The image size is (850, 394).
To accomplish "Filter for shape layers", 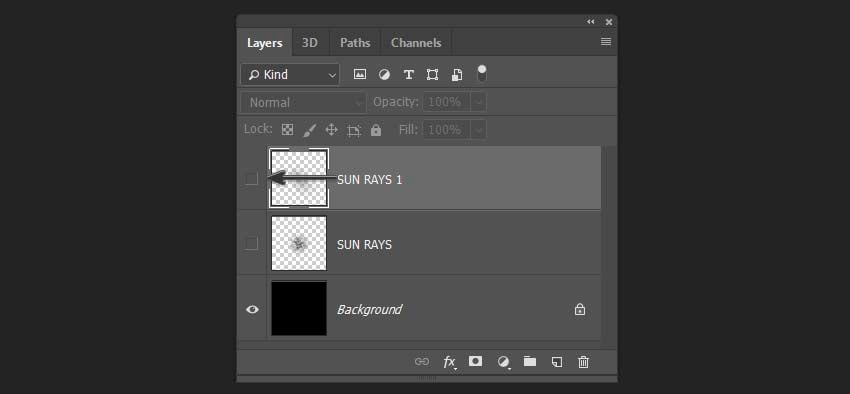I will [x=432, y=75].
